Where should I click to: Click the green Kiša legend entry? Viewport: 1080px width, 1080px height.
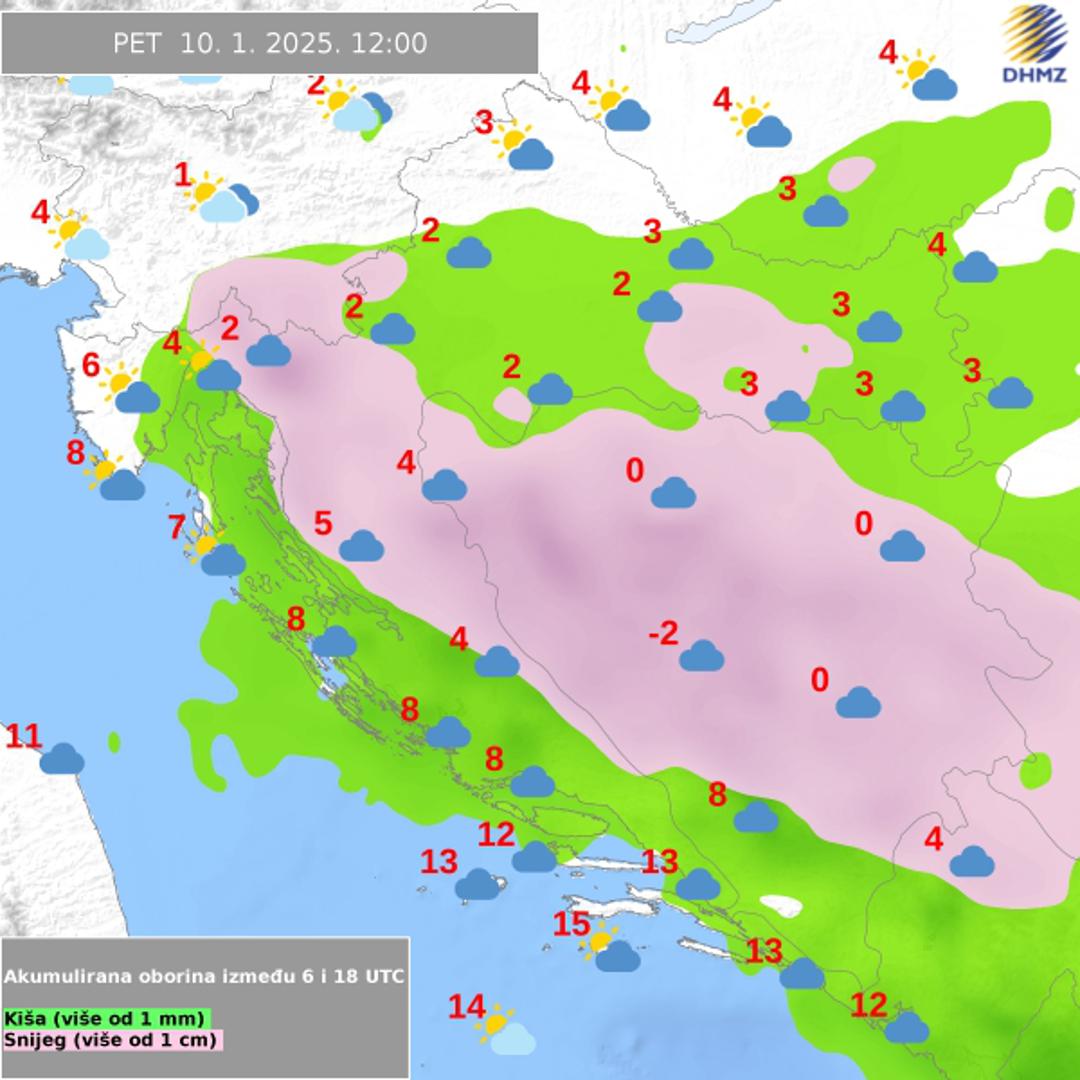point(106,1018)
